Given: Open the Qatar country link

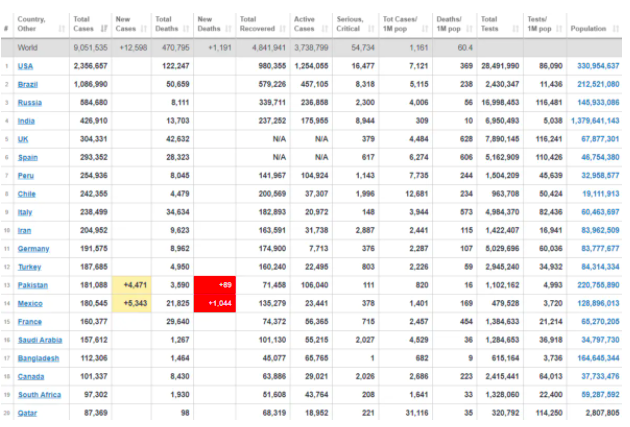Looking at the screenshot, I should click(x=27, y=413).
